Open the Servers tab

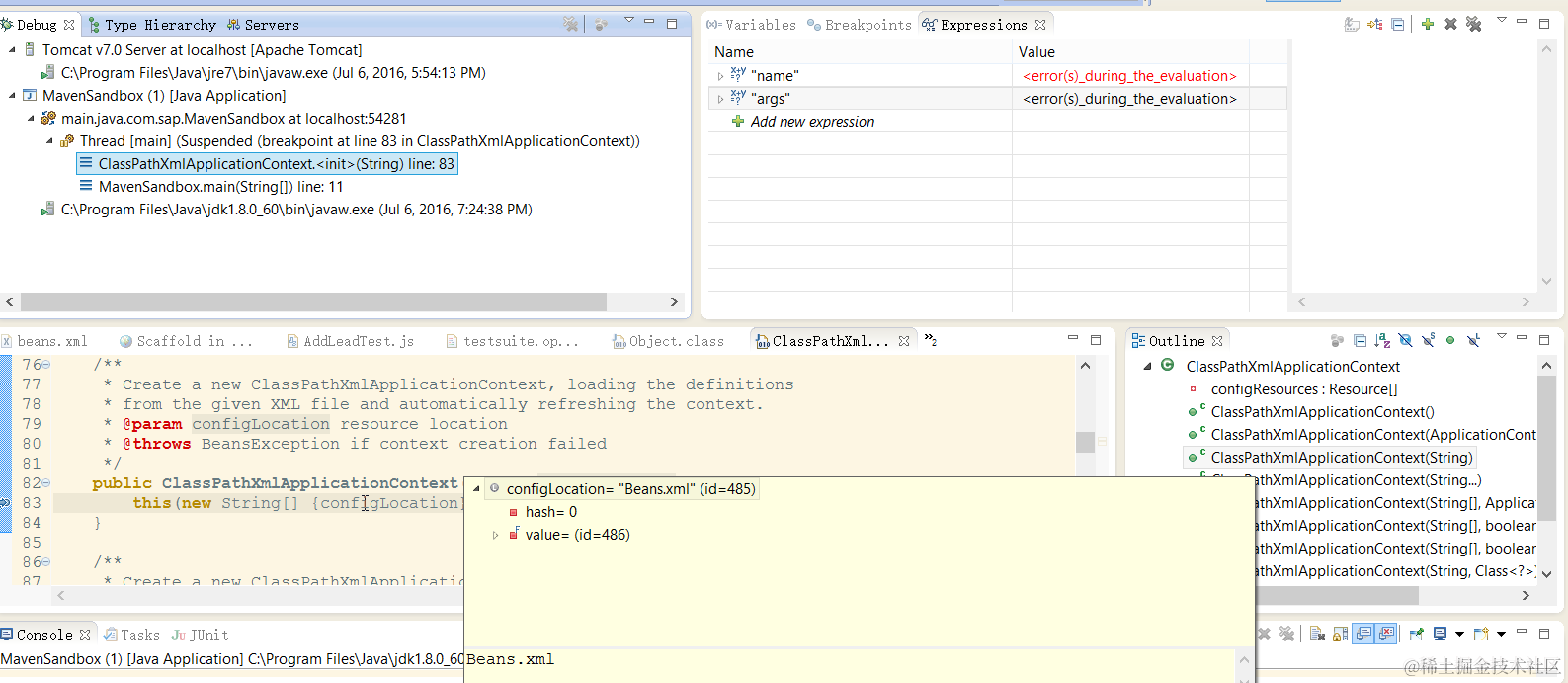click(263, 25)
